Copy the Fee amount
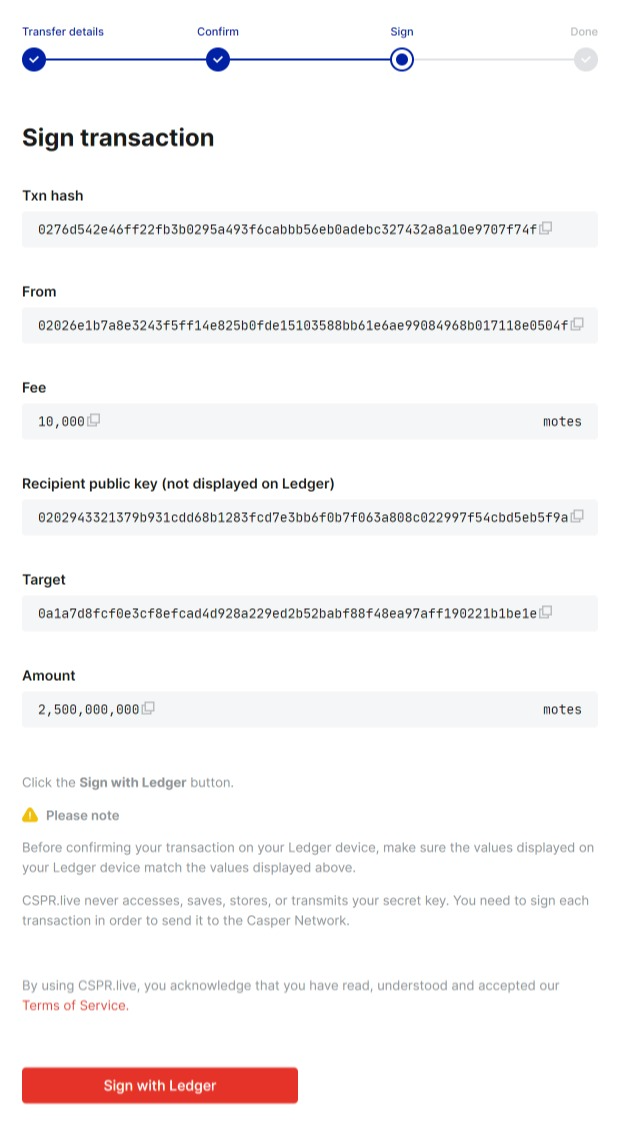The height and width of the screenshot is (1143, 624). (x=94, y=421)
